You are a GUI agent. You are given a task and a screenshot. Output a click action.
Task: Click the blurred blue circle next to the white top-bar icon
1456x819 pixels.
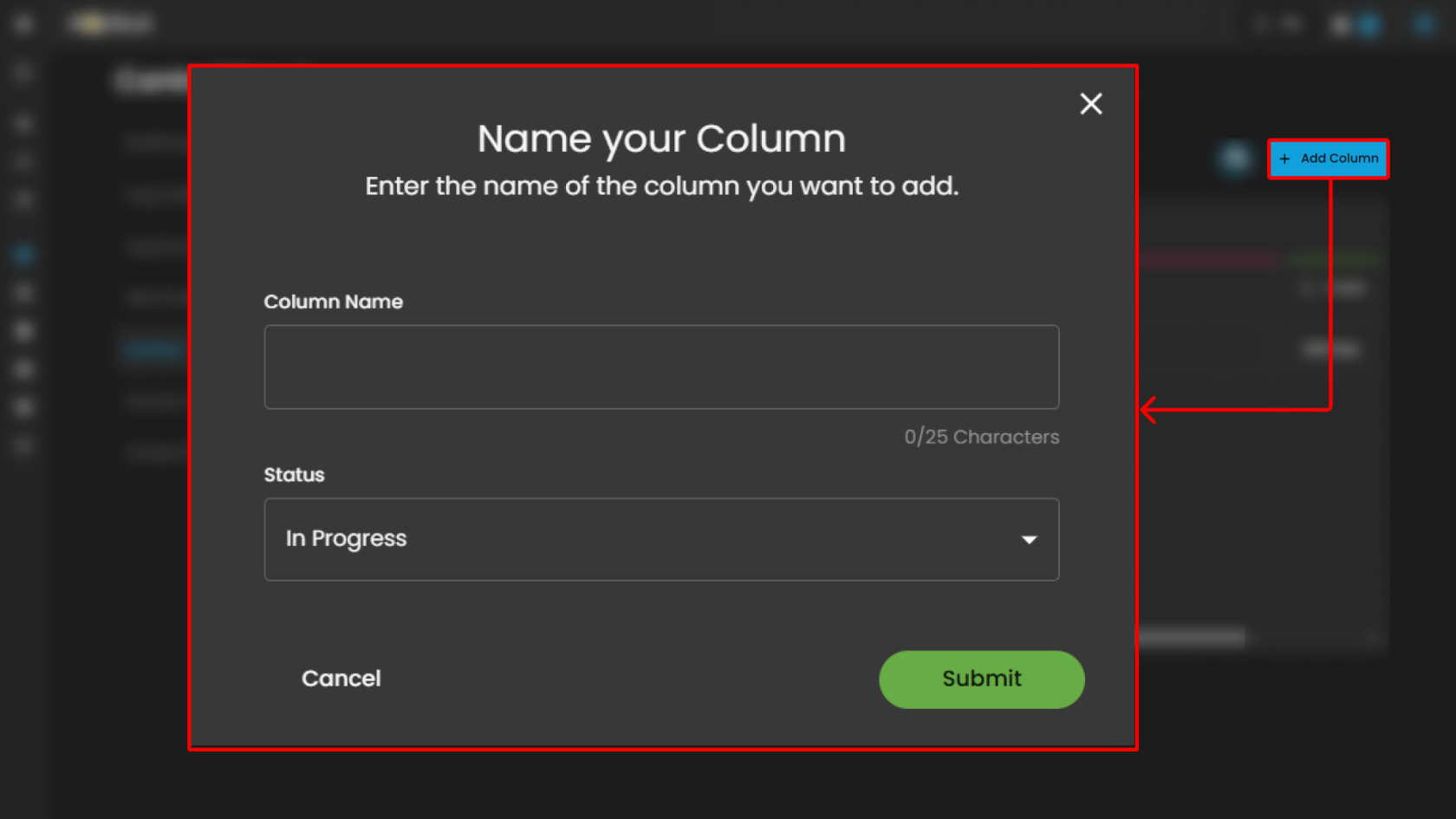1368,25
